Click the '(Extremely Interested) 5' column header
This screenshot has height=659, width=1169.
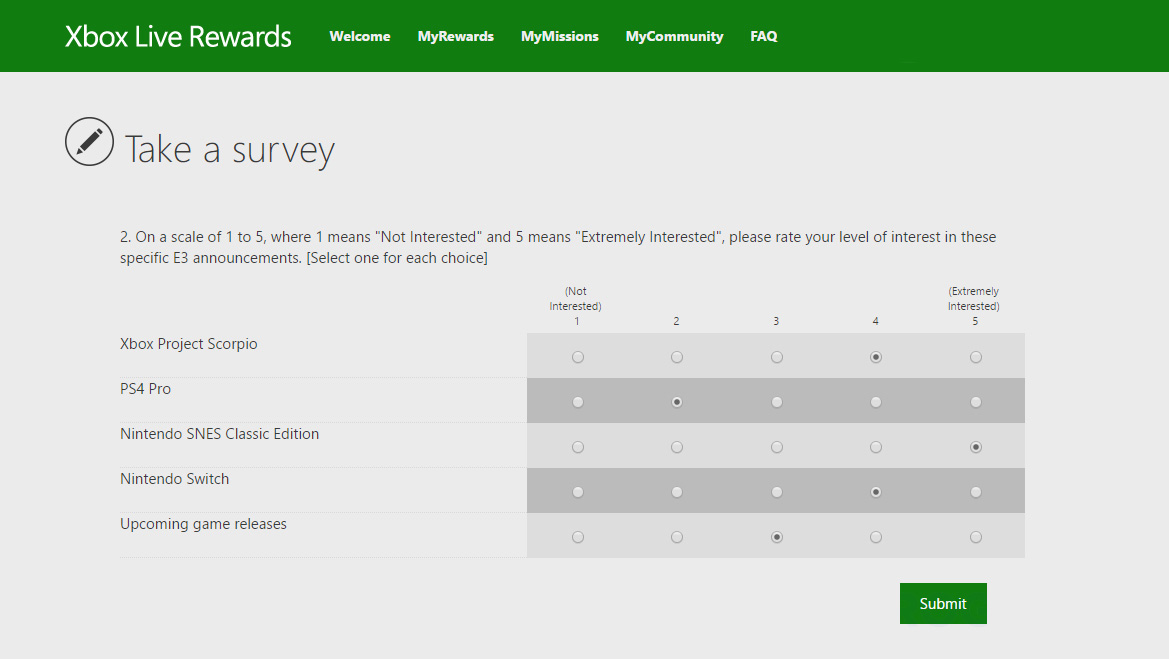point(974,306)
